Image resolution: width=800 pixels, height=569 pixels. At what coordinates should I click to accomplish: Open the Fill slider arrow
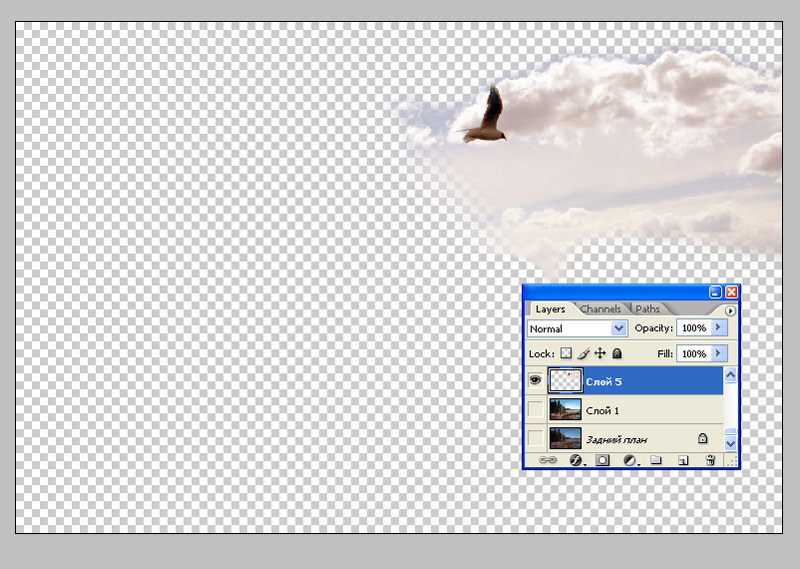point(718,353)
